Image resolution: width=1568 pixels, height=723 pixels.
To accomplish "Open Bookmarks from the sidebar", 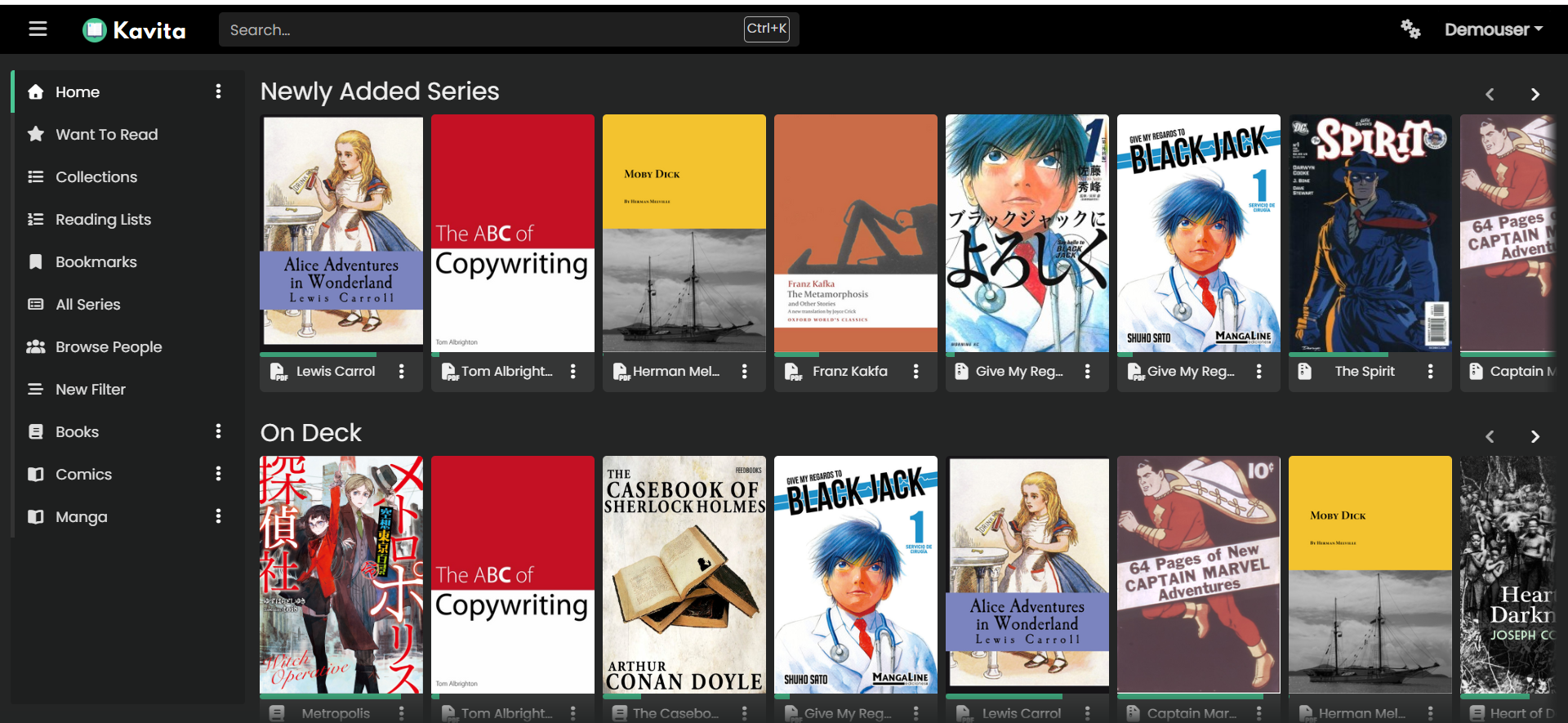I will point(96,262).
